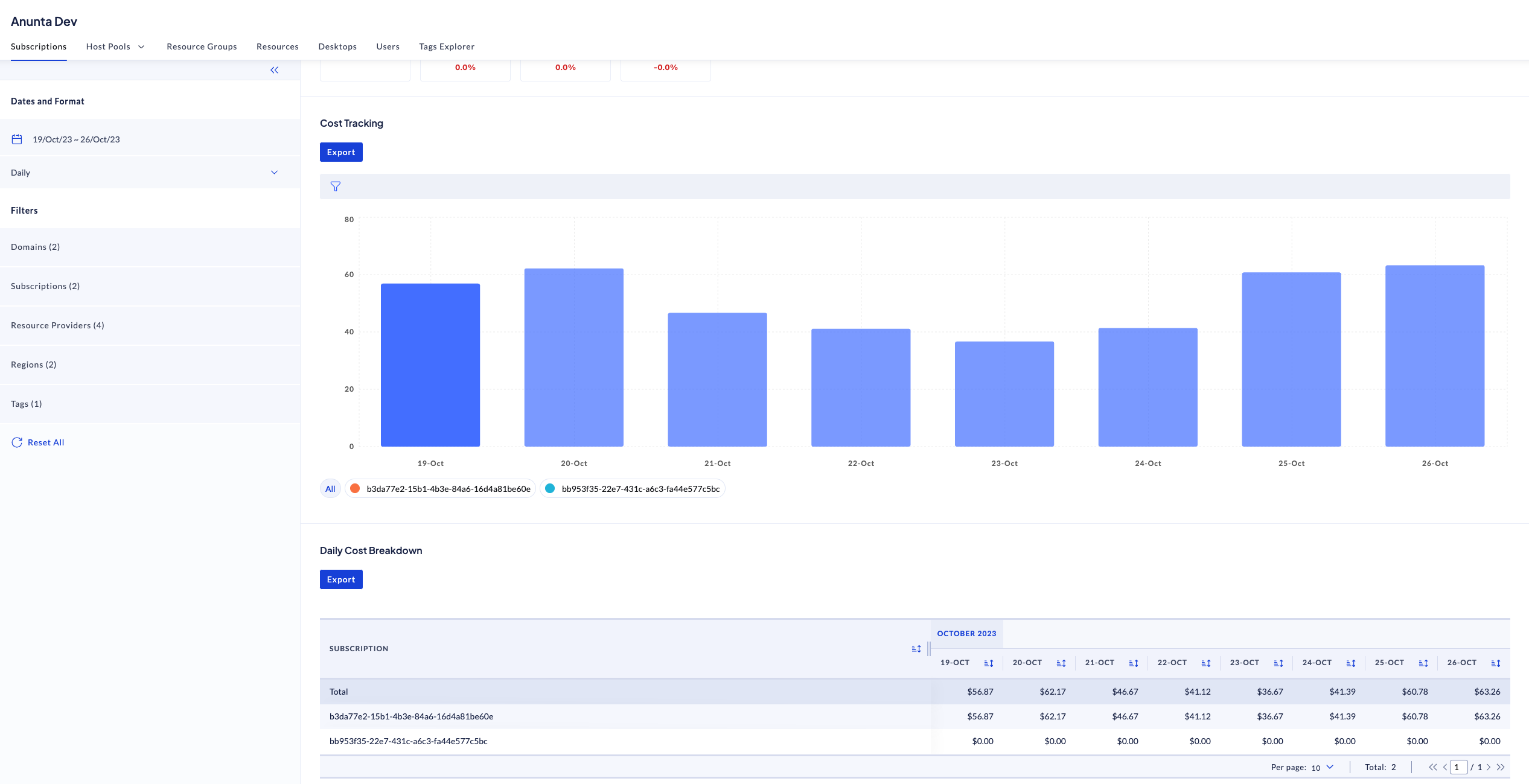
Task: Click the 19-Oct bar in the chart
Action: [x=430, y=365]
